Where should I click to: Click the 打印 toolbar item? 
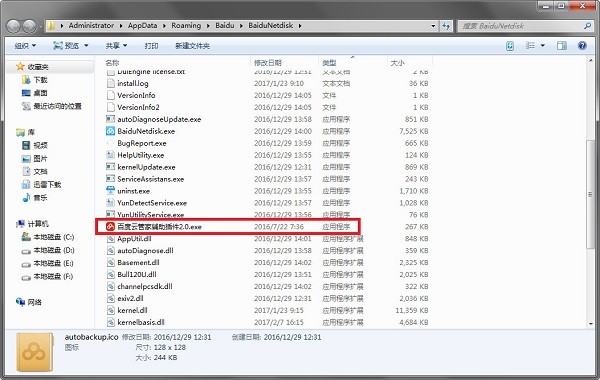click(152, 46)
